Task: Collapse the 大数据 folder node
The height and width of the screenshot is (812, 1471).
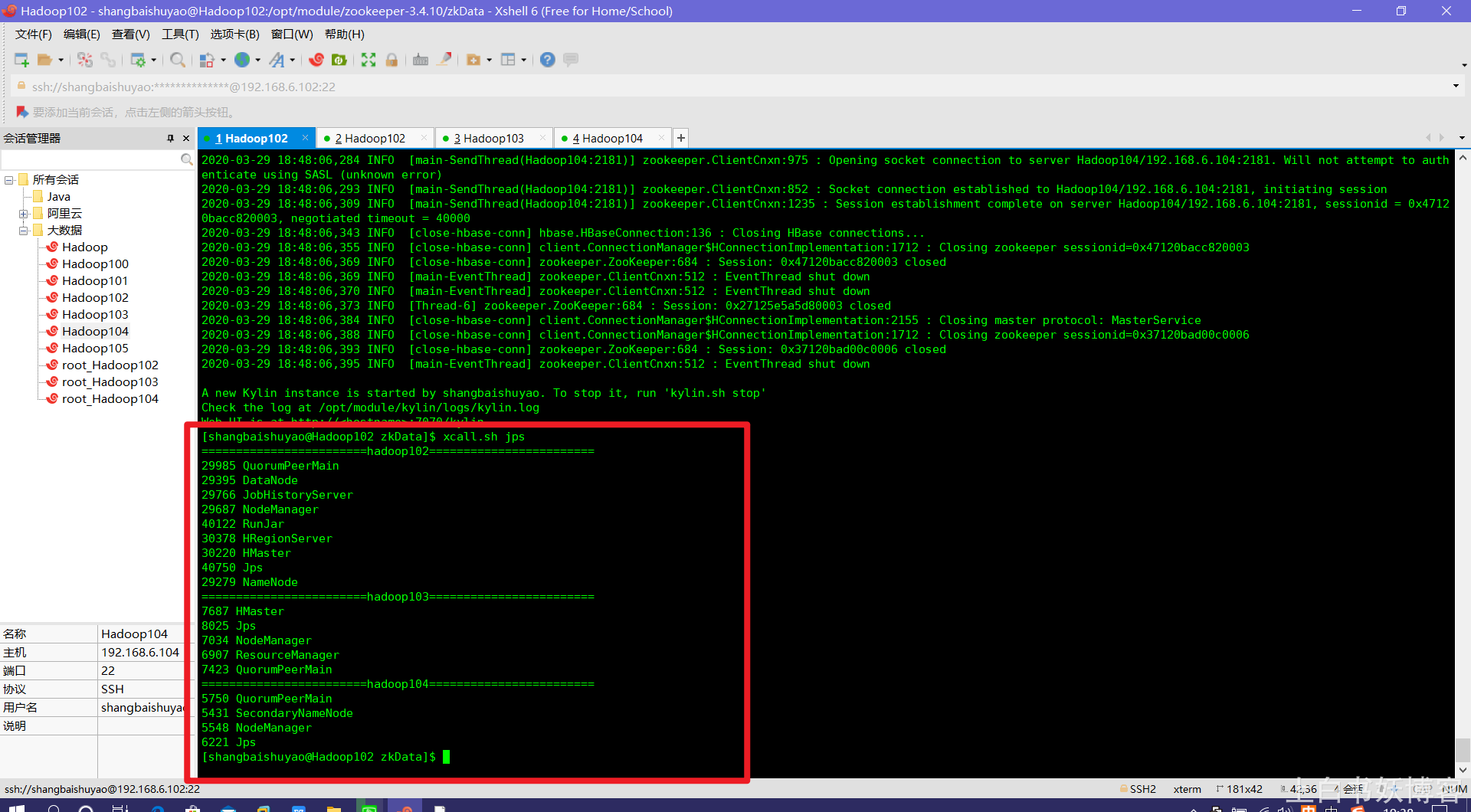Action: 24,231
